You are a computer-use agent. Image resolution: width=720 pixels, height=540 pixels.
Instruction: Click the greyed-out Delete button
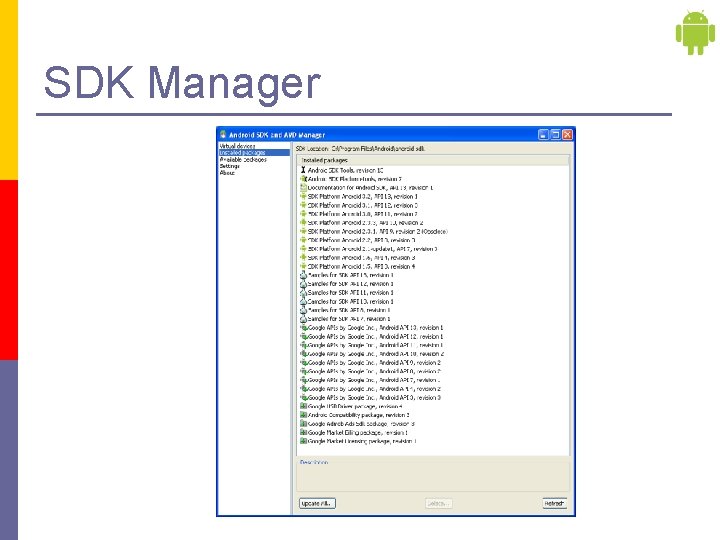coord(438,503)
